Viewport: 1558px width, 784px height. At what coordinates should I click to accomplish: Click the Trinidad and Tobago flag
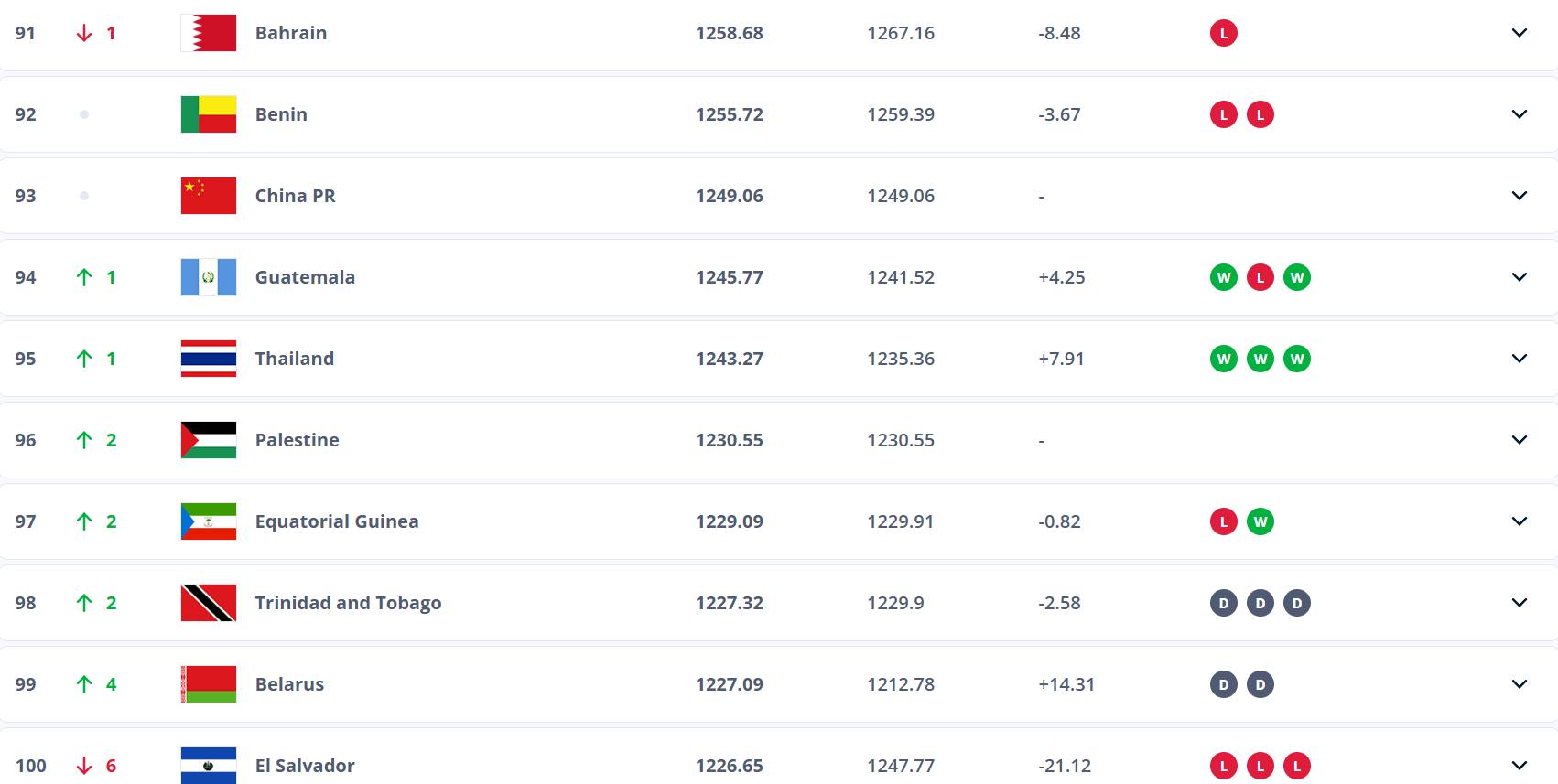208,603
